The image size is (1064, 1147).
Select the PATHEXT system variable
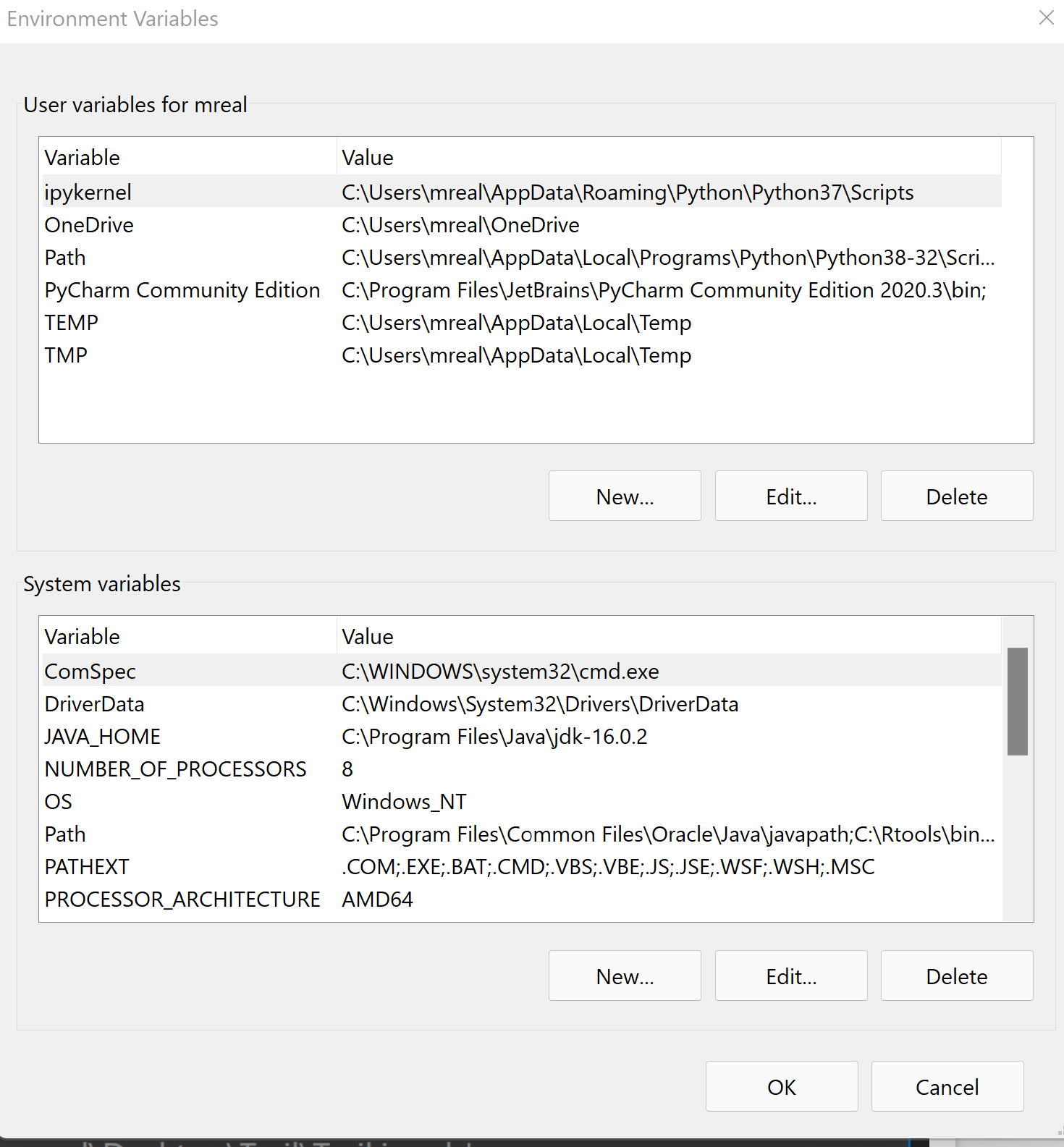point(87,867)
